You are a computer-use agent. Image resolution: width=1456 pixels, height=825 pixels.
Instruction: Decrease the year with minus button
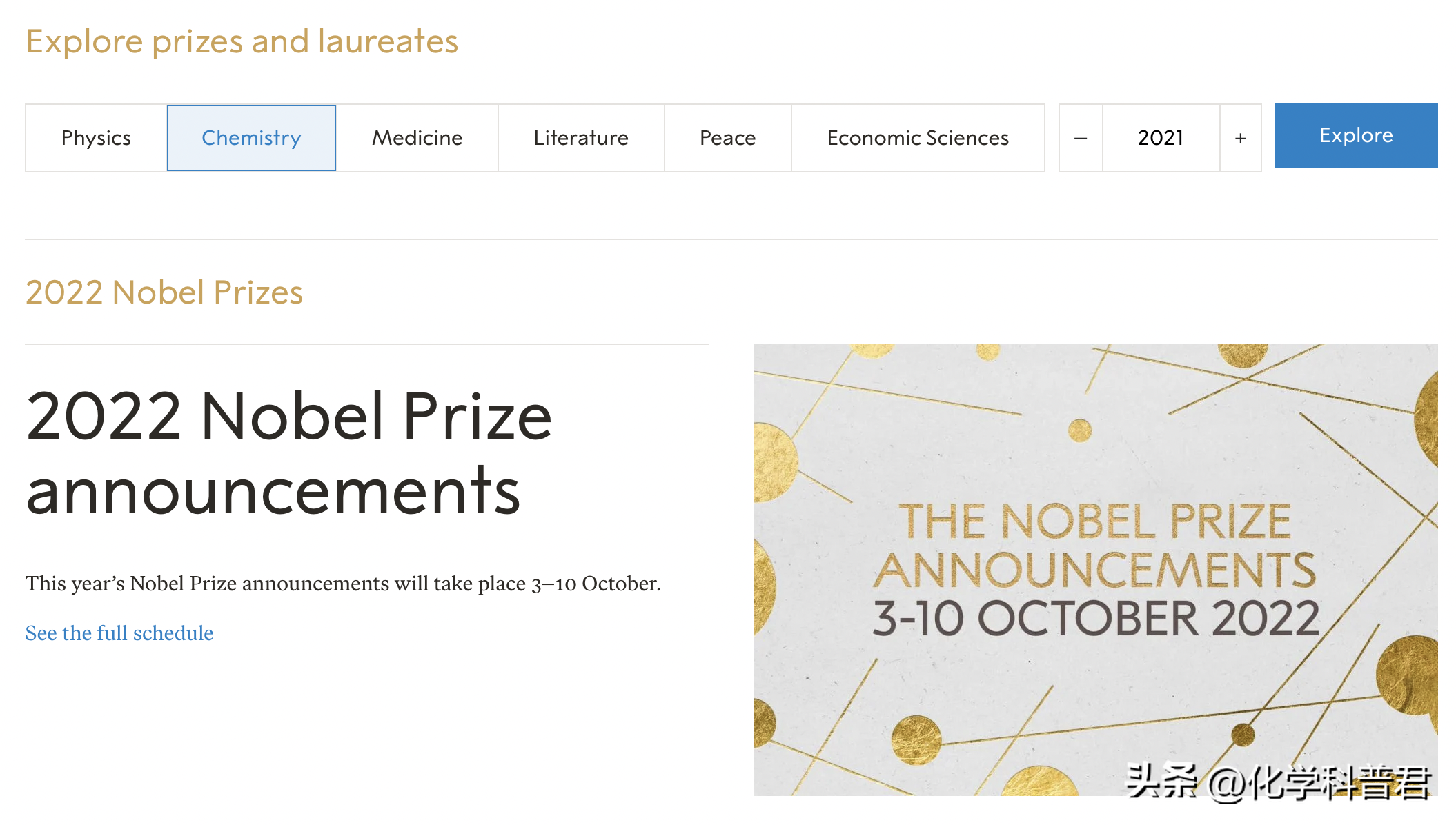(1081, 138)
